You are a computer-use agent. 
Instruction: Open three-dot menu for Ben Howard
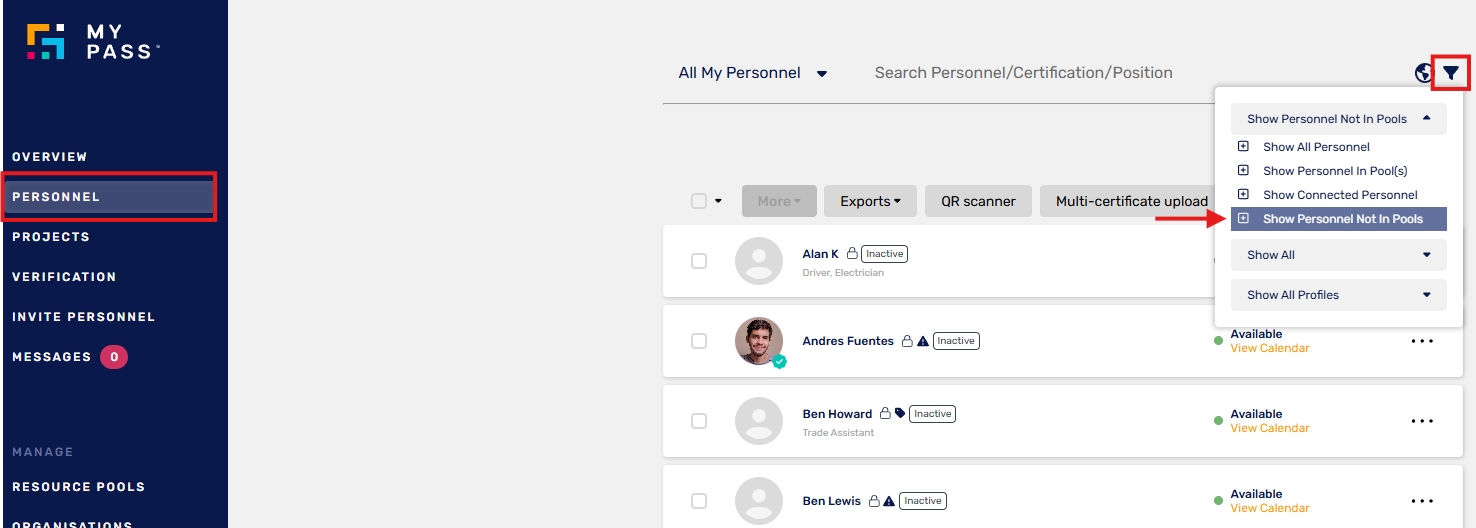pyautogui.click(x=1422, y=421)
